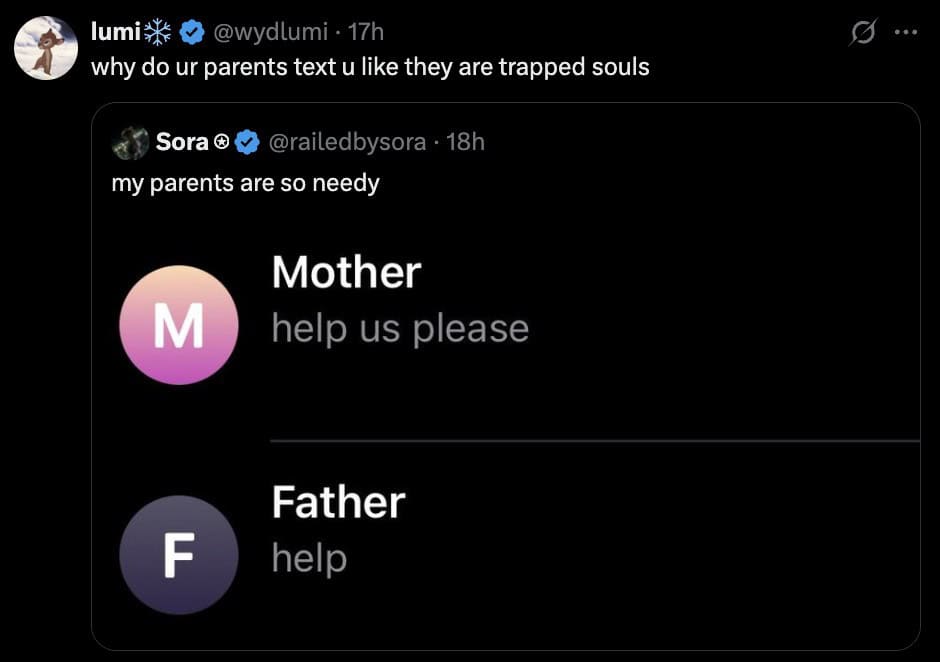The image size is (940, 662).
Task: Click the Sora display name
Action: [181, 142]
